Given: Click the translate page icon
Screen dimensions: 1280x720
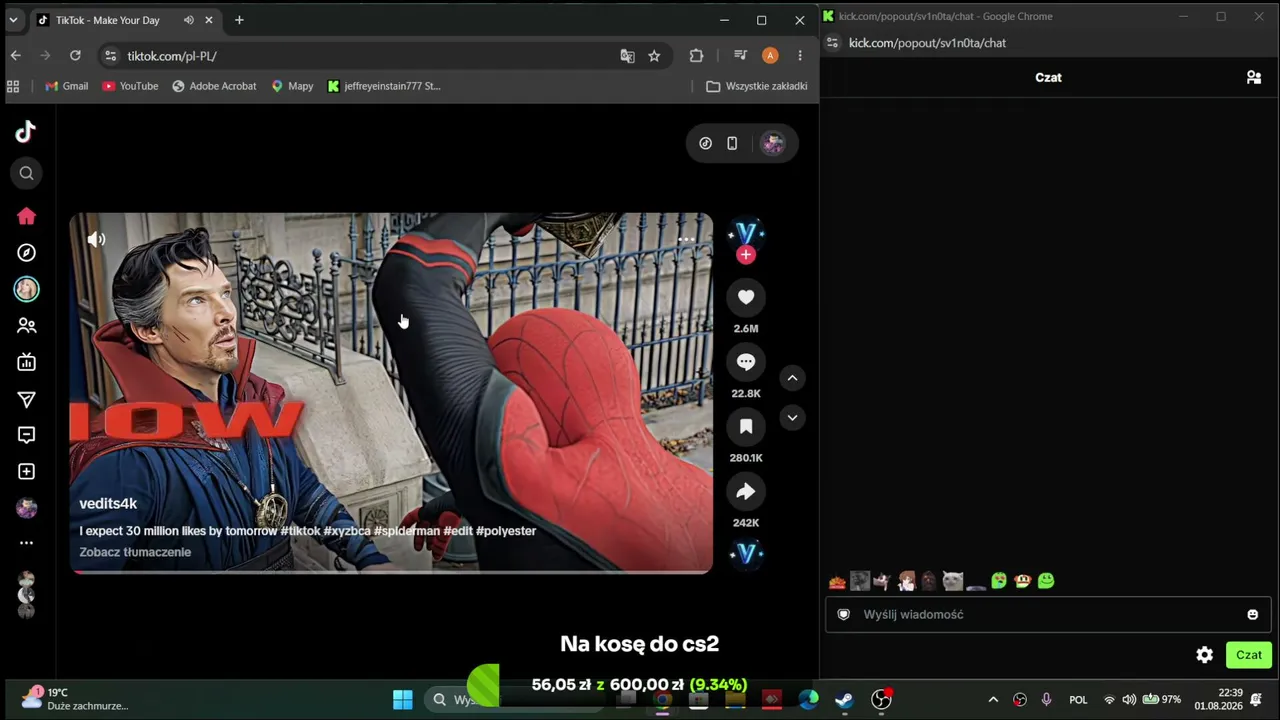Looking at the screenshot, I should point(627,56).
